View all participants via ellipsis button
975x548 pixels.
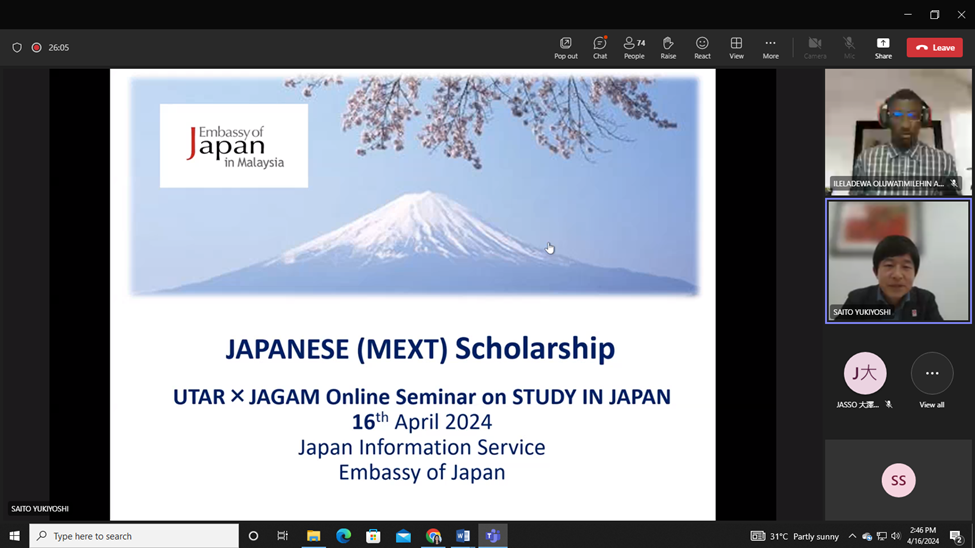[x=931, y=373]
